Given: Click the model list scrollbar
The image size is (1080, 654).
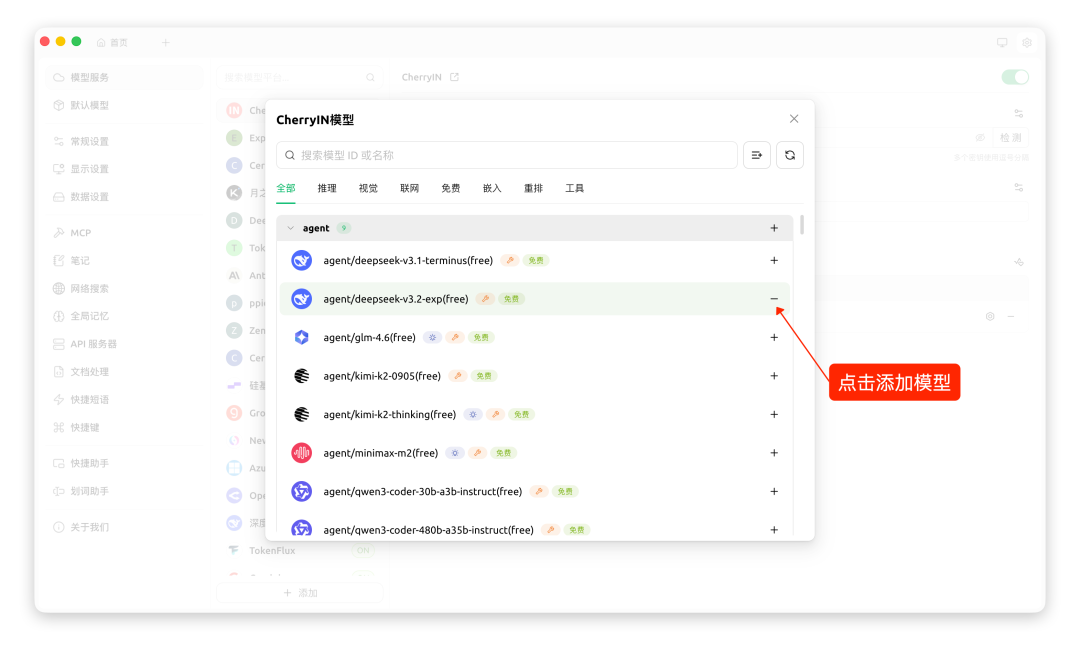Looking at the screenshot, I should click(x=802, y=225).
